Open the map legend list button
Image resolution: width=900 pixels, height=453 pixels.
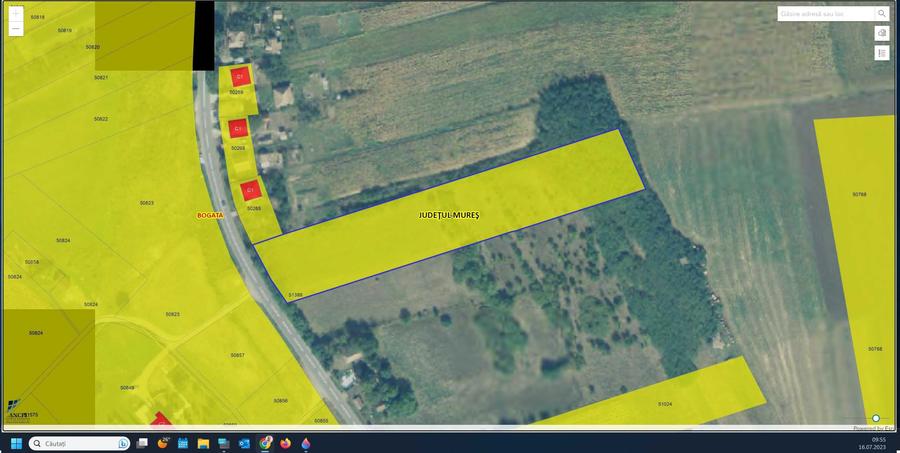882,53
